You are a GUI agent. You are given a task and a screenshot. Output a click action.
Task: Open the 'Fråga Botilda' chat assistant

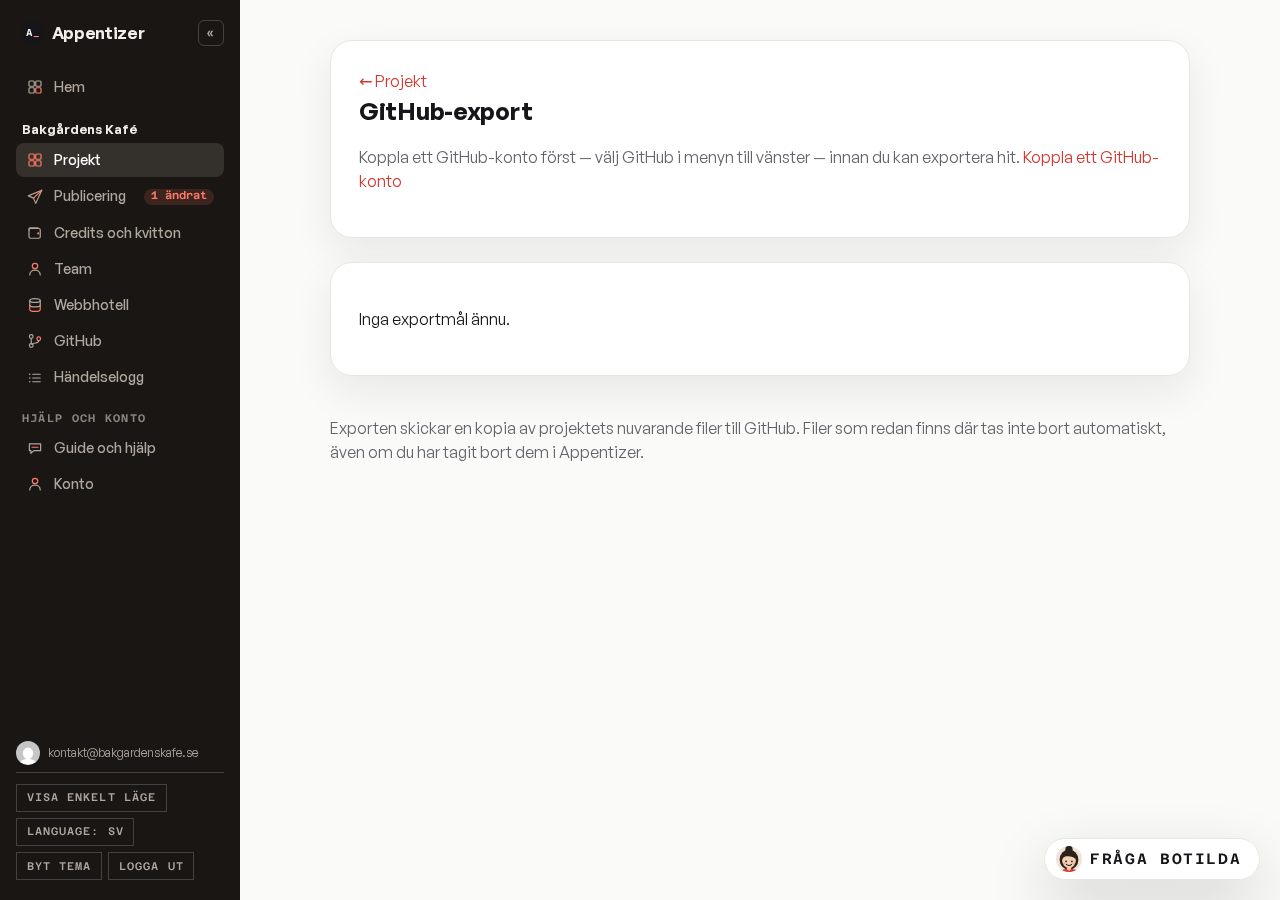[1152, 859]
